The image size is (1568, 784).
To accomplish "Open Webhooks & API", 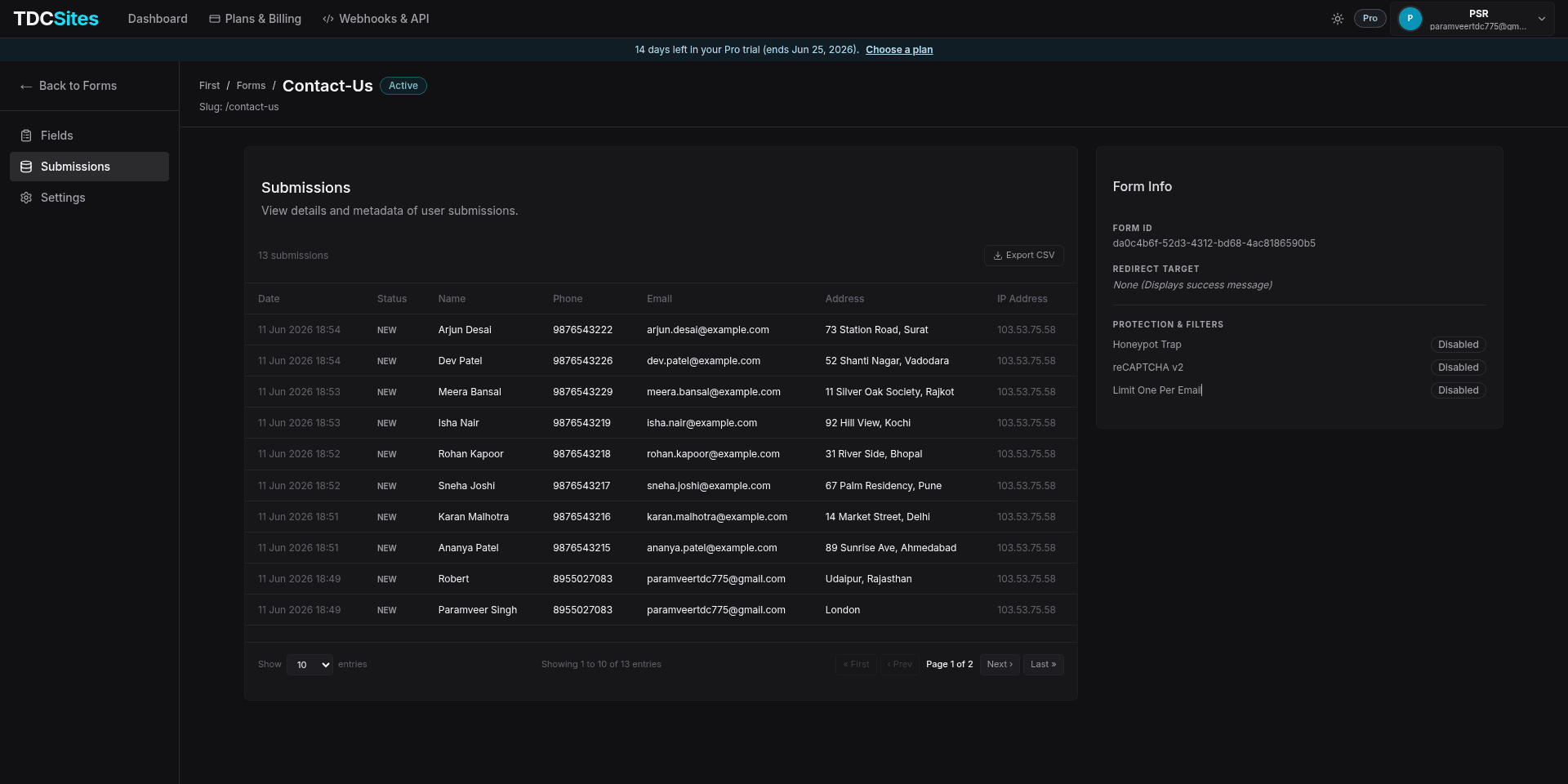I will [x=376, y=19].
